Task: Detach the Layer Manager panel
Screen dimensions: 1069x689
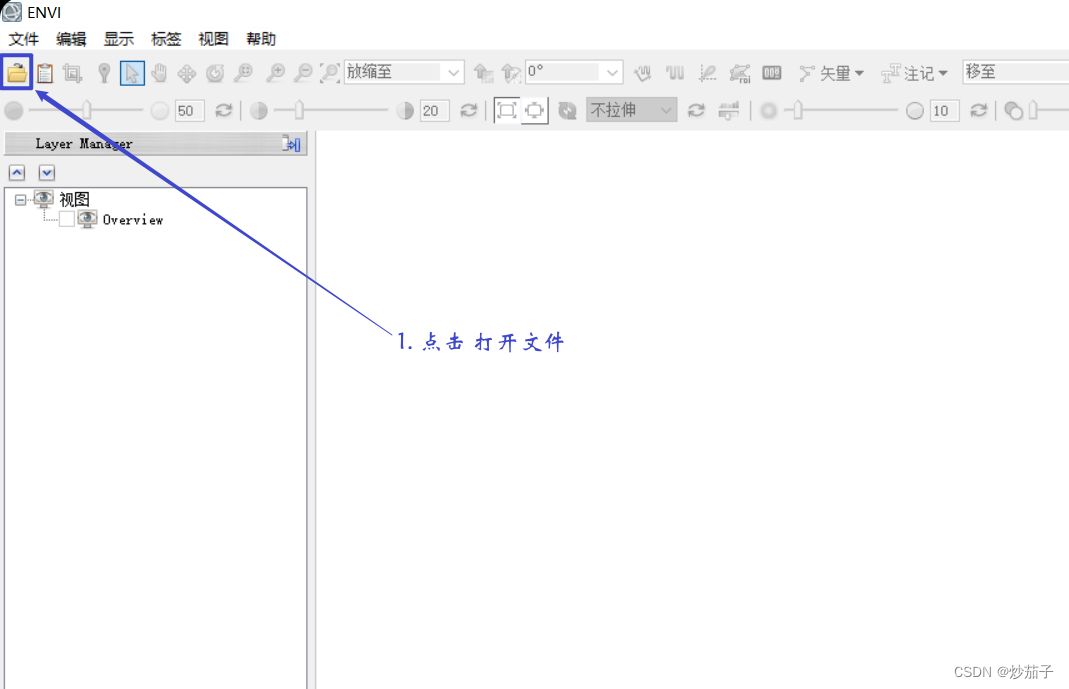Action: tap(292, 144)
